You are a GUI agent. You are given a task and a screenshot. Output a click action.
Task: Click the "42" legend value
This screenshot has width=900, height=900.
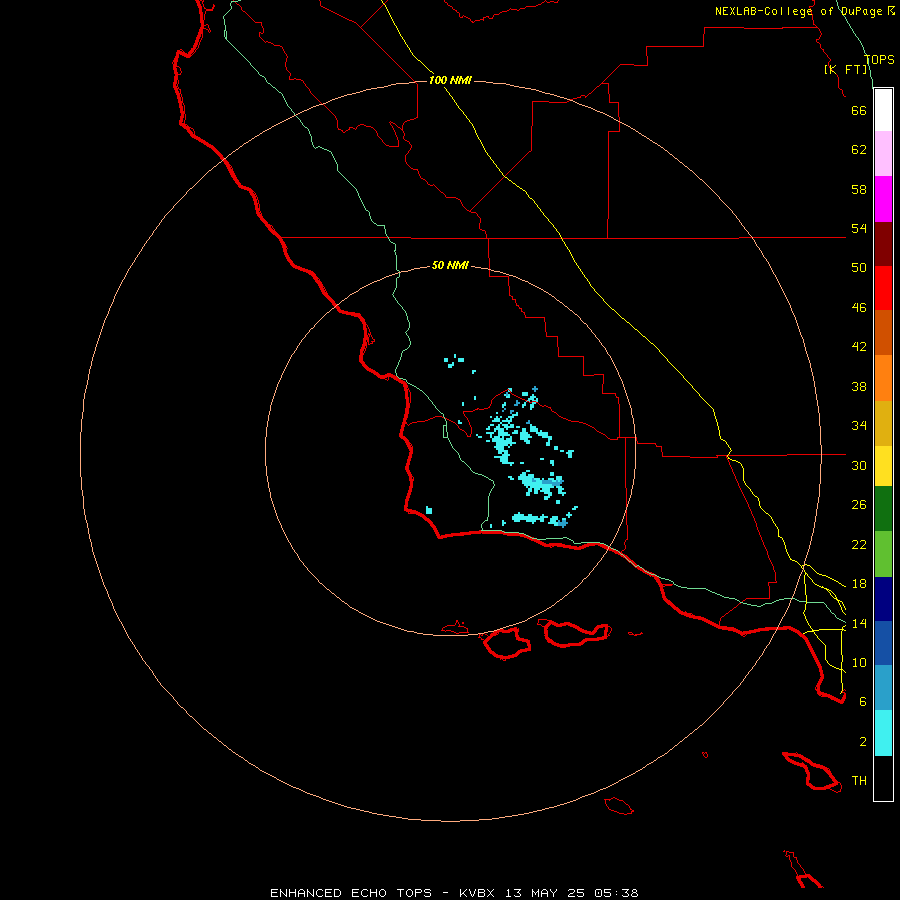859,347
